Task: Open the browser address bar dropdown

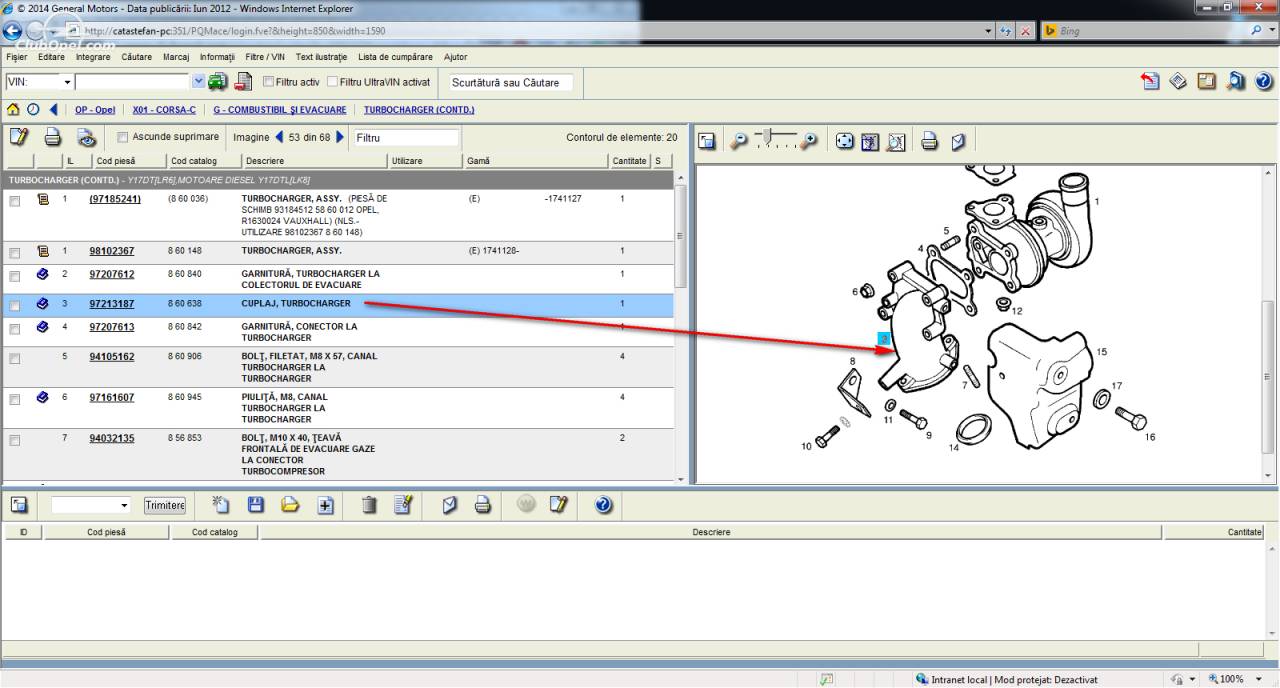Action: pyautogui.click(x=989, y=31)
